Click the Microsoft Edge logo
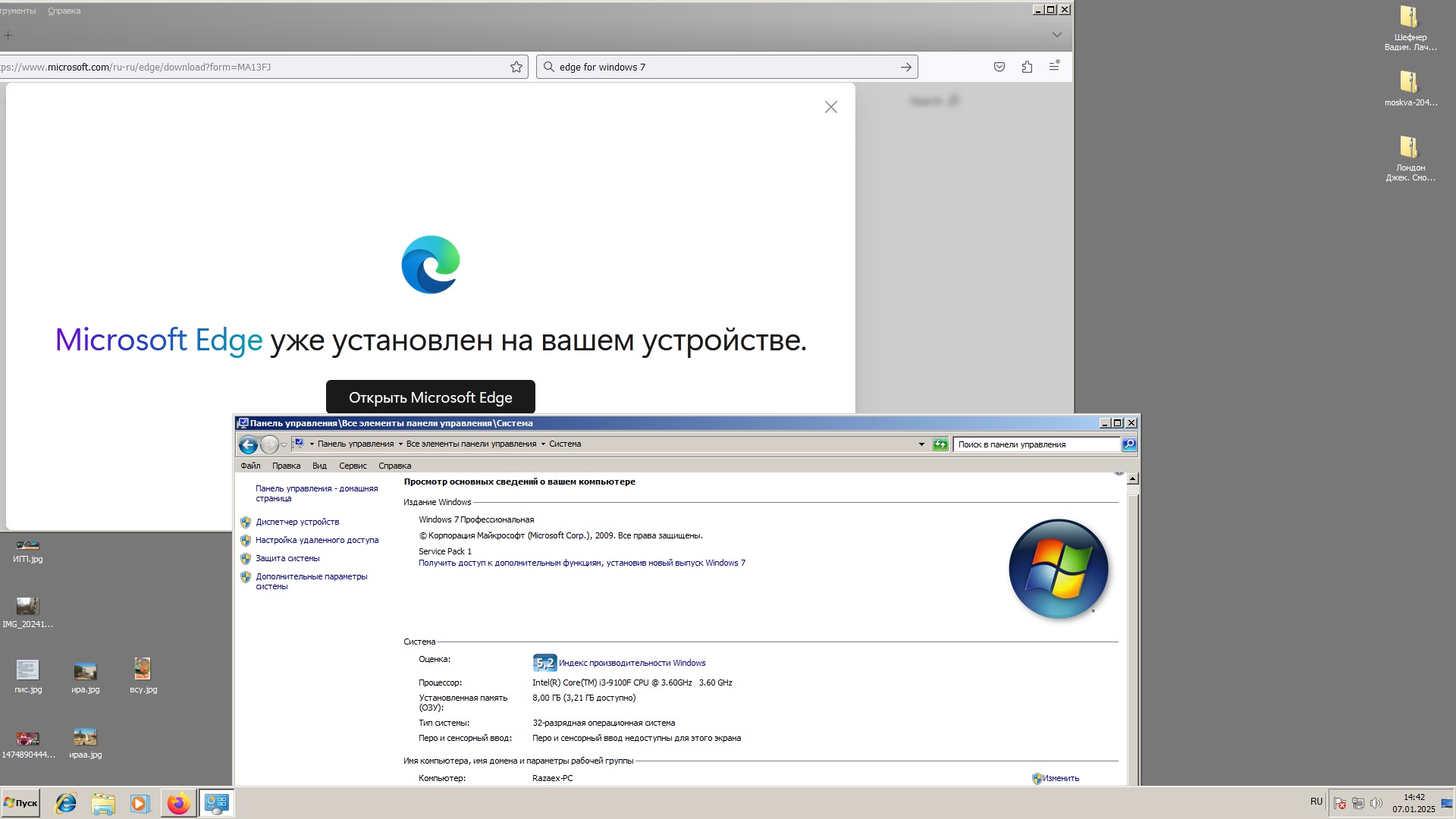Image resolution: width=1456 pixels, height=819 pixels. (431, 265)
